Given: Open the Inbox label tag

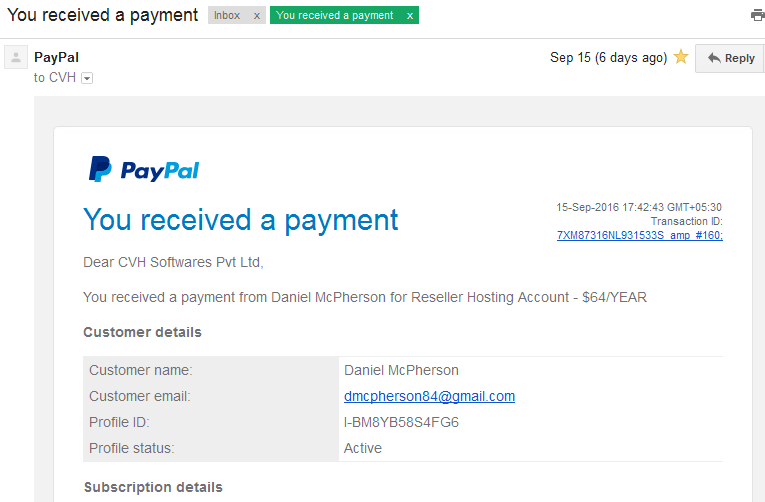Looking at the screenshot, I should tap(227, 15).
